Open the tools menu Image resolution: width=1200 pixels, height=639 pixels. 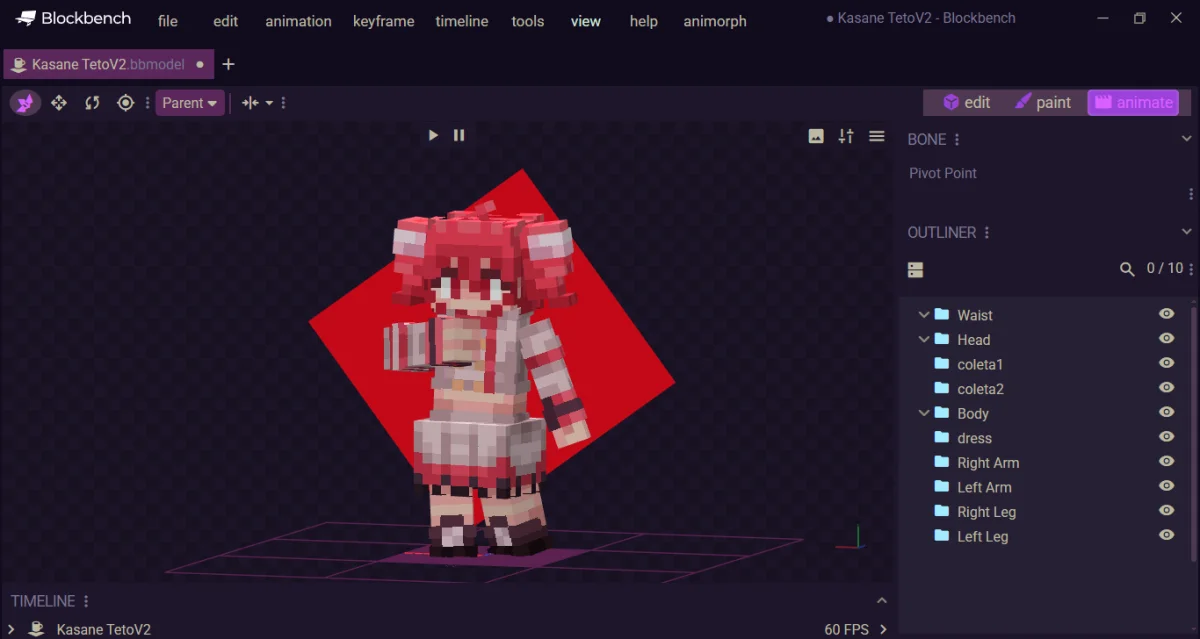[x=528, y=21]
